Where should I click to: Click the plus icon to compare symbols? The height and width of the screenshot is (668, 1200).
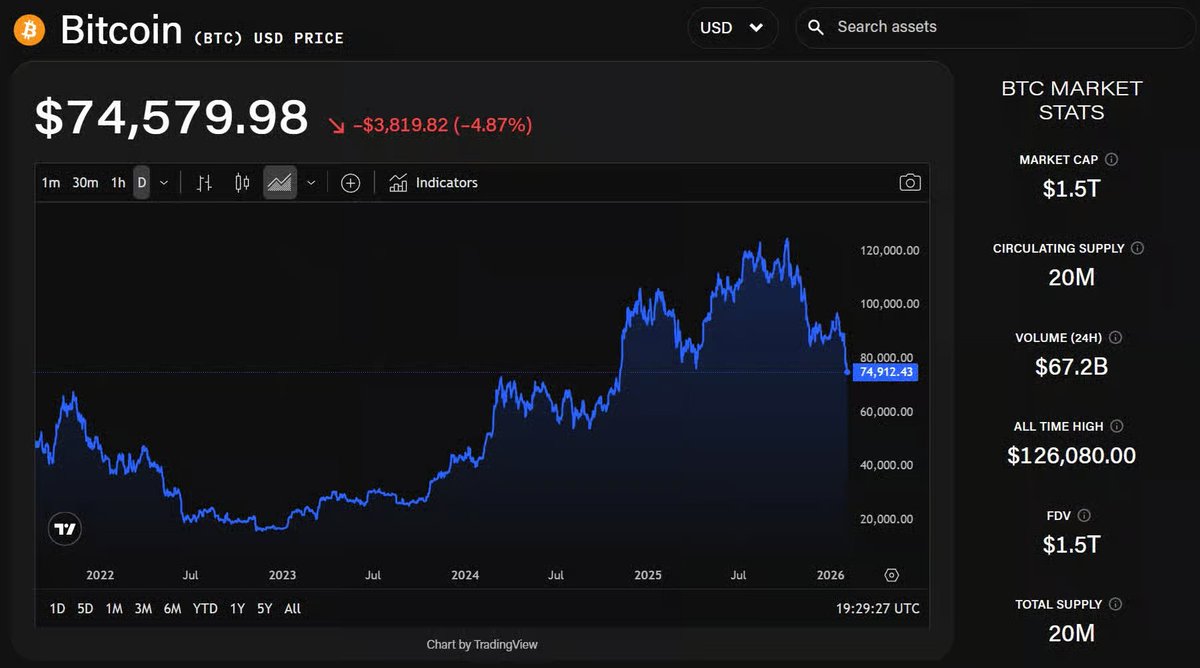350,182
